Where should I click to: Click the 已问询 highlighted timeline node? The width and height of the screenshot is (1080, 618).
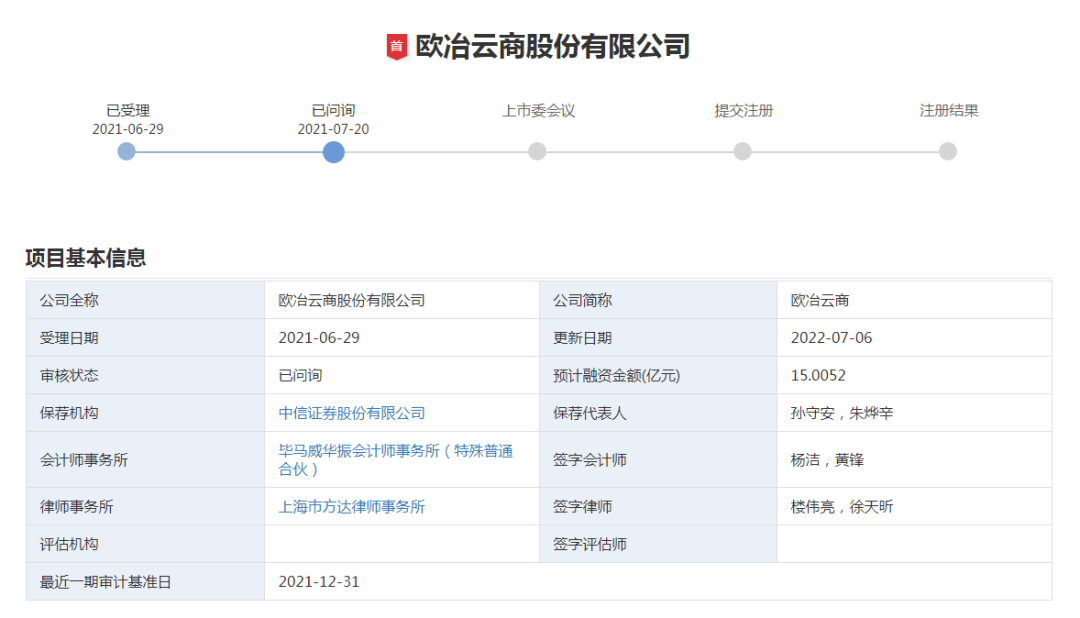(x=333, y=152)
